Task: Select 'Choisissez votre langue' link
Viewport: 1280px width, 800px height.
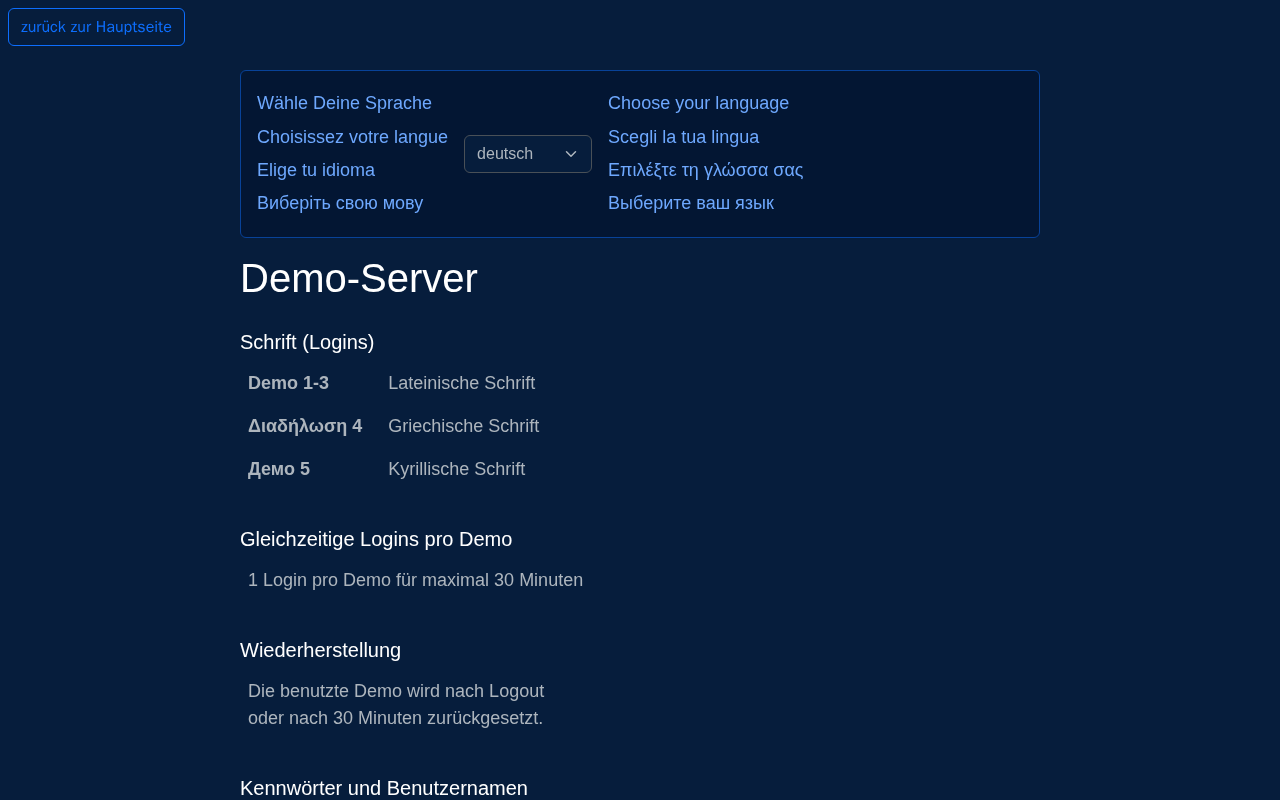Action: click(x=352, y=137)
